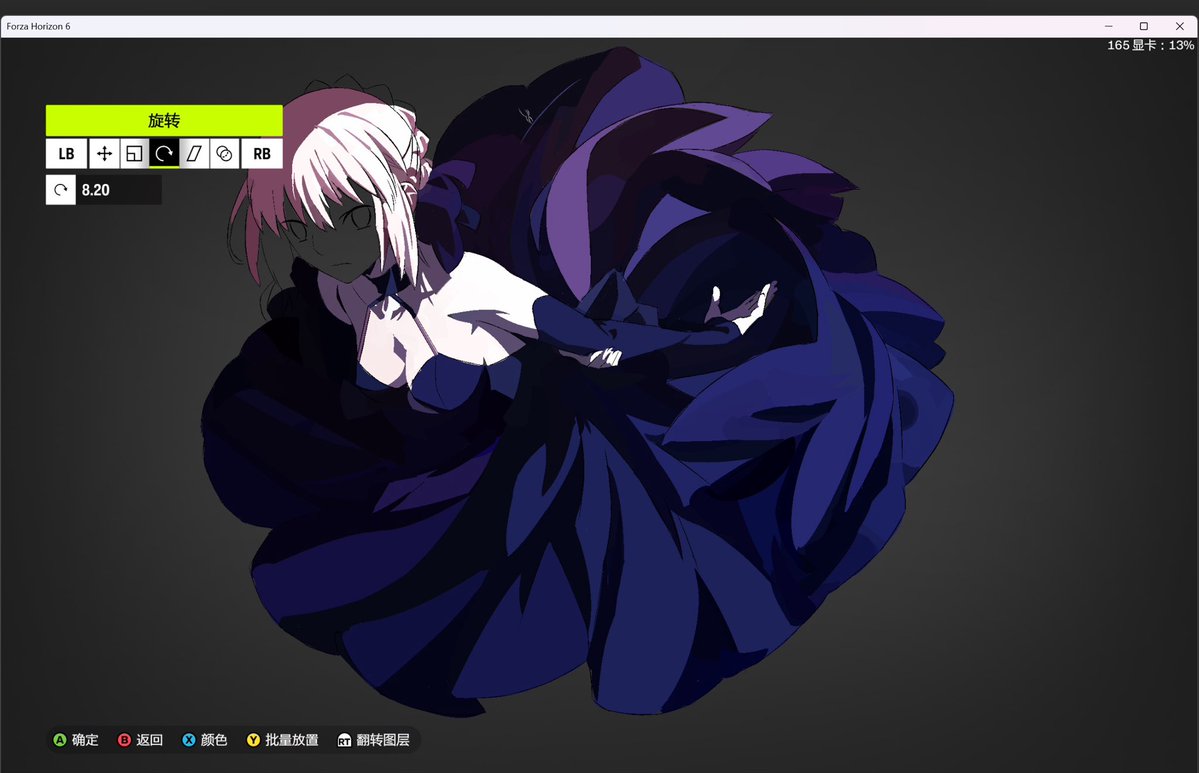This screenshot has width=1199, height=773.
Task: Click the anime character vinyl artwork
Action: pyautogui.click(x=577, y=382)
